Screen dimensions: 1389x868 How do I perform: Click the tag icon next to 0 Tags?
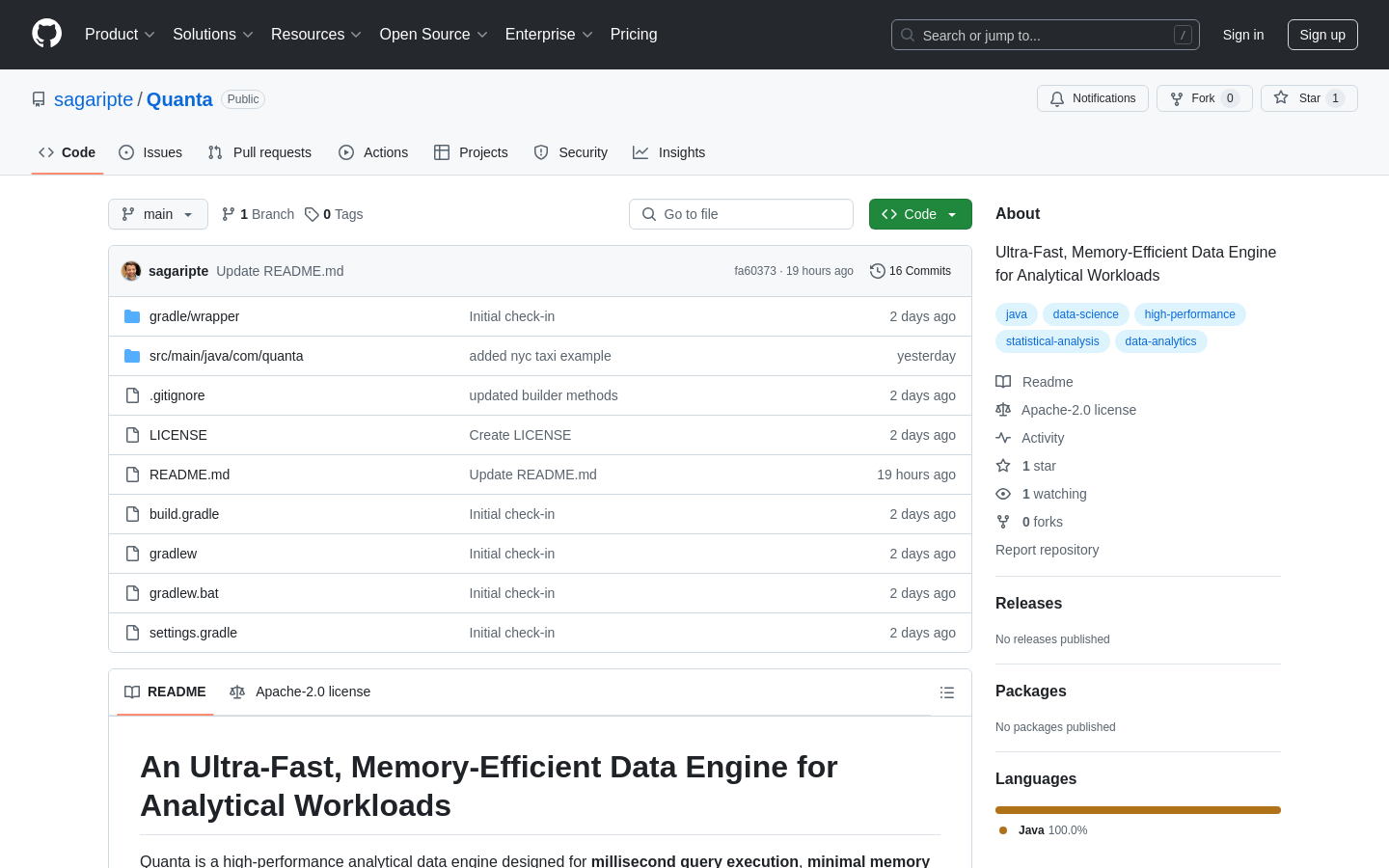coord(312,214)
